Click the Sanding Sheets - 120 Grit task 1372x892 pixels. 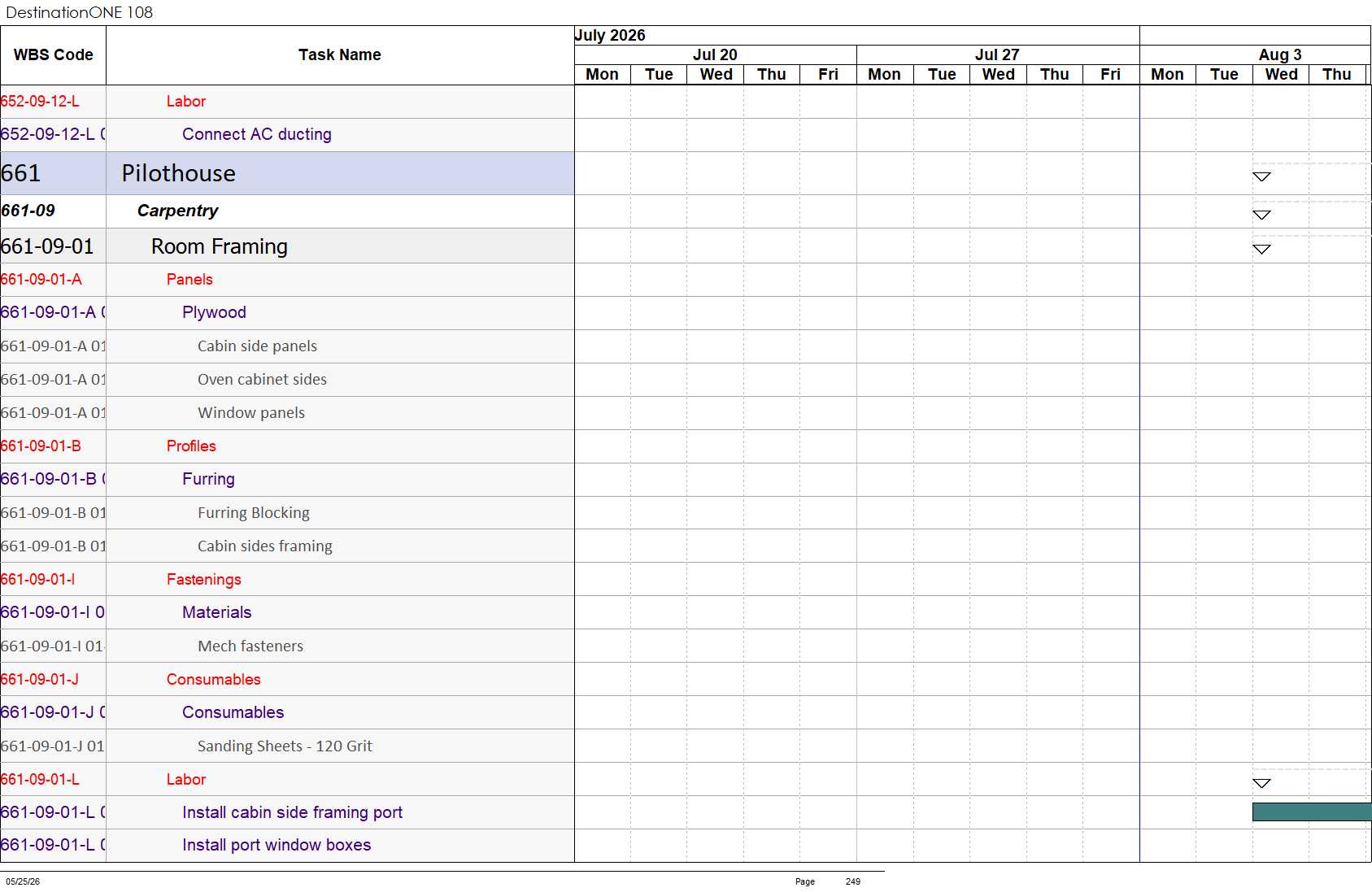coord(285,746)
